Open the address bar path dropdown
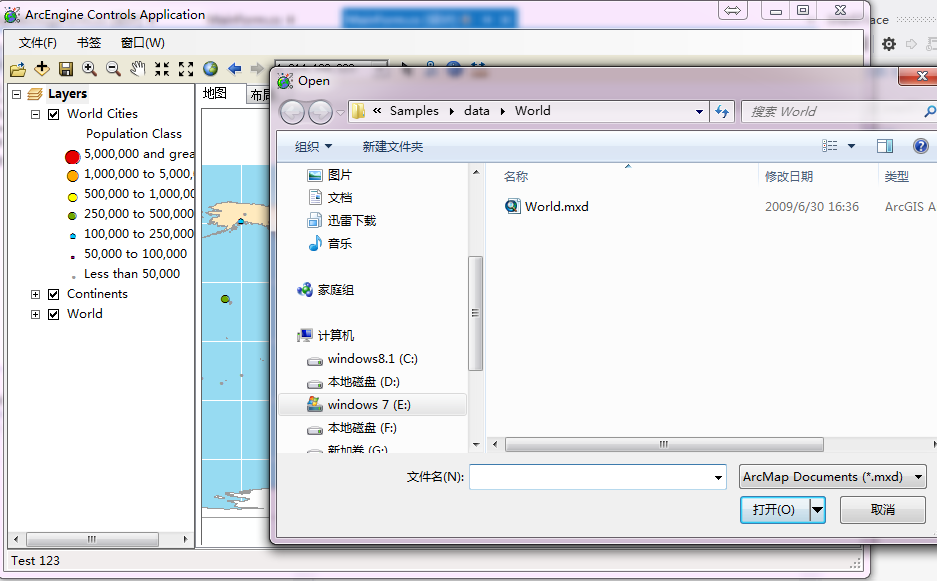Viewport: 937px width, 581px height. [x=699, y=112]
